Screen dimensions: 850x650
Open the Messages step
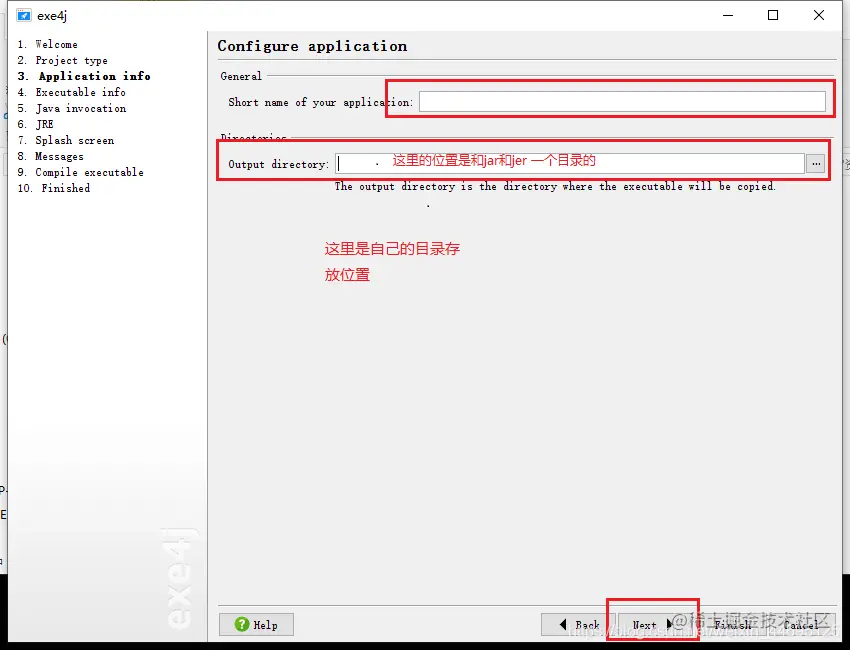pyautogui.click(x=50, y=156)
